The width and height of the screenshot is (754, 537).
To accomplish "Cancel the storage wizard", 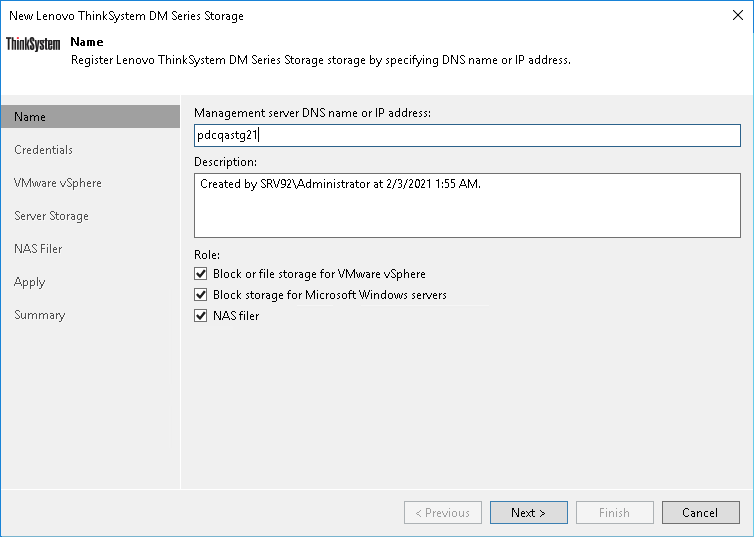I will [x=701, y=512].
